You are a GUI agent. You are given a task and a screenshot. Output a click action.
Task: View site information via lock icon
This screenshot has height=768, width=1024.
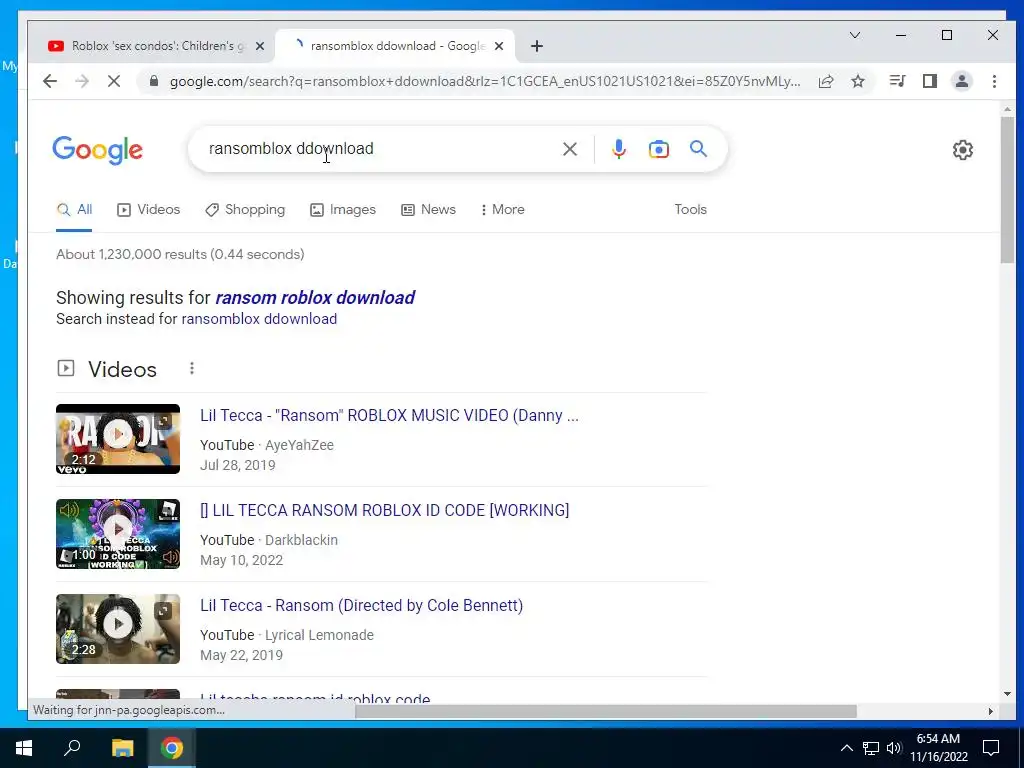153,81
